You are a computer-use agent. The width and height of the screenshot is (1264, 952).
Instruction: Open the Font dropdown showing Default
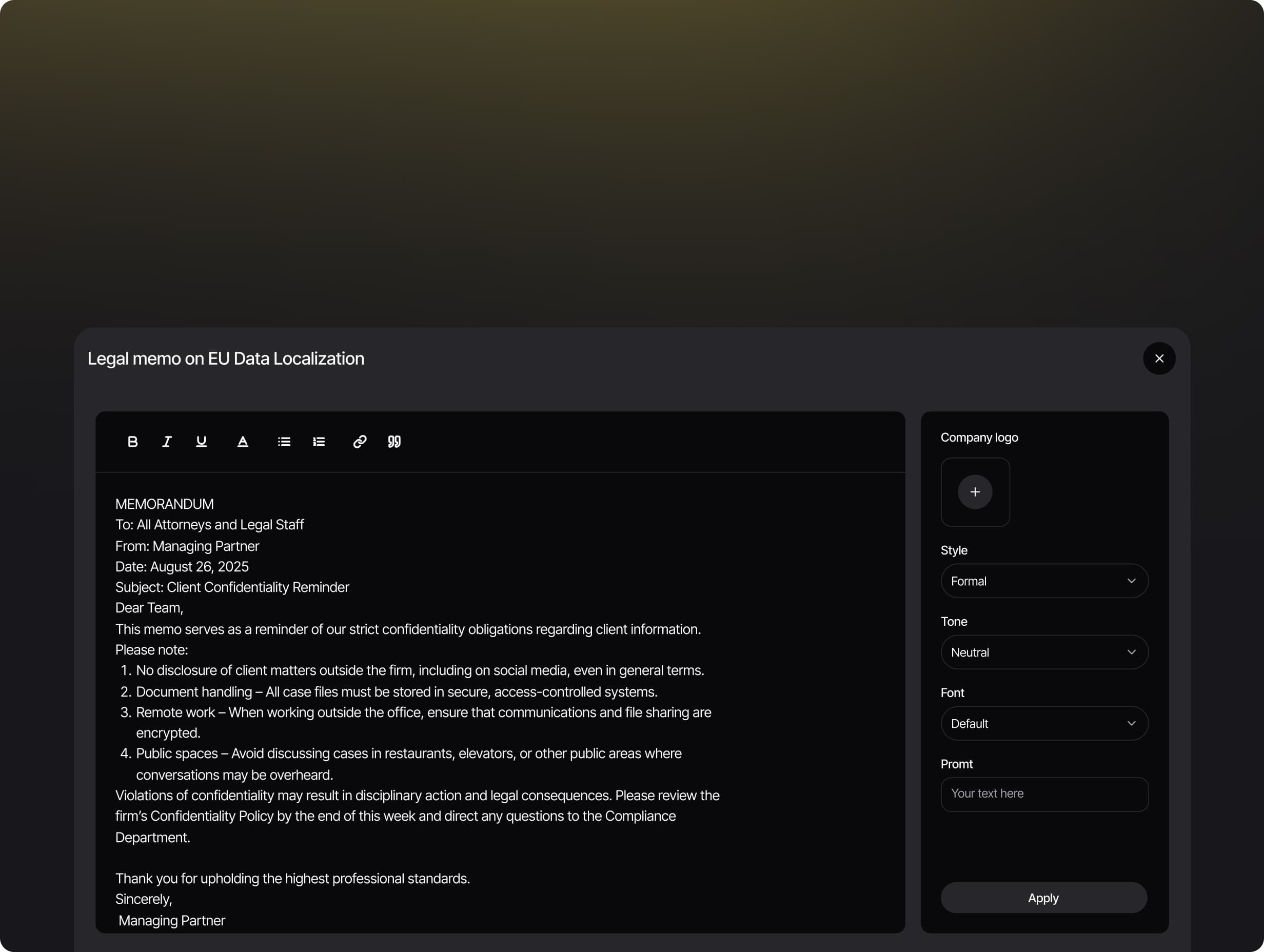point(1044,723)
